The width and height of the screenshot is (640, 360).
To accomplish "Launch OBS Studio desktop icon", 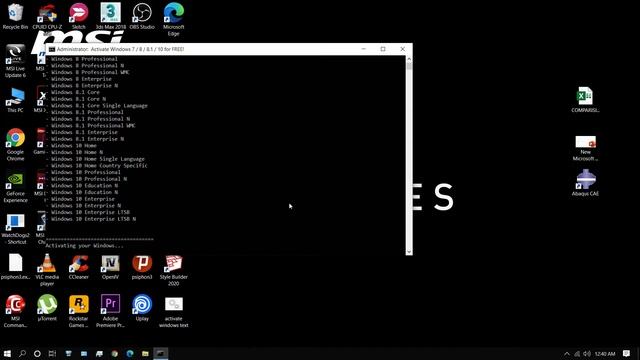I will coord(142,16).
